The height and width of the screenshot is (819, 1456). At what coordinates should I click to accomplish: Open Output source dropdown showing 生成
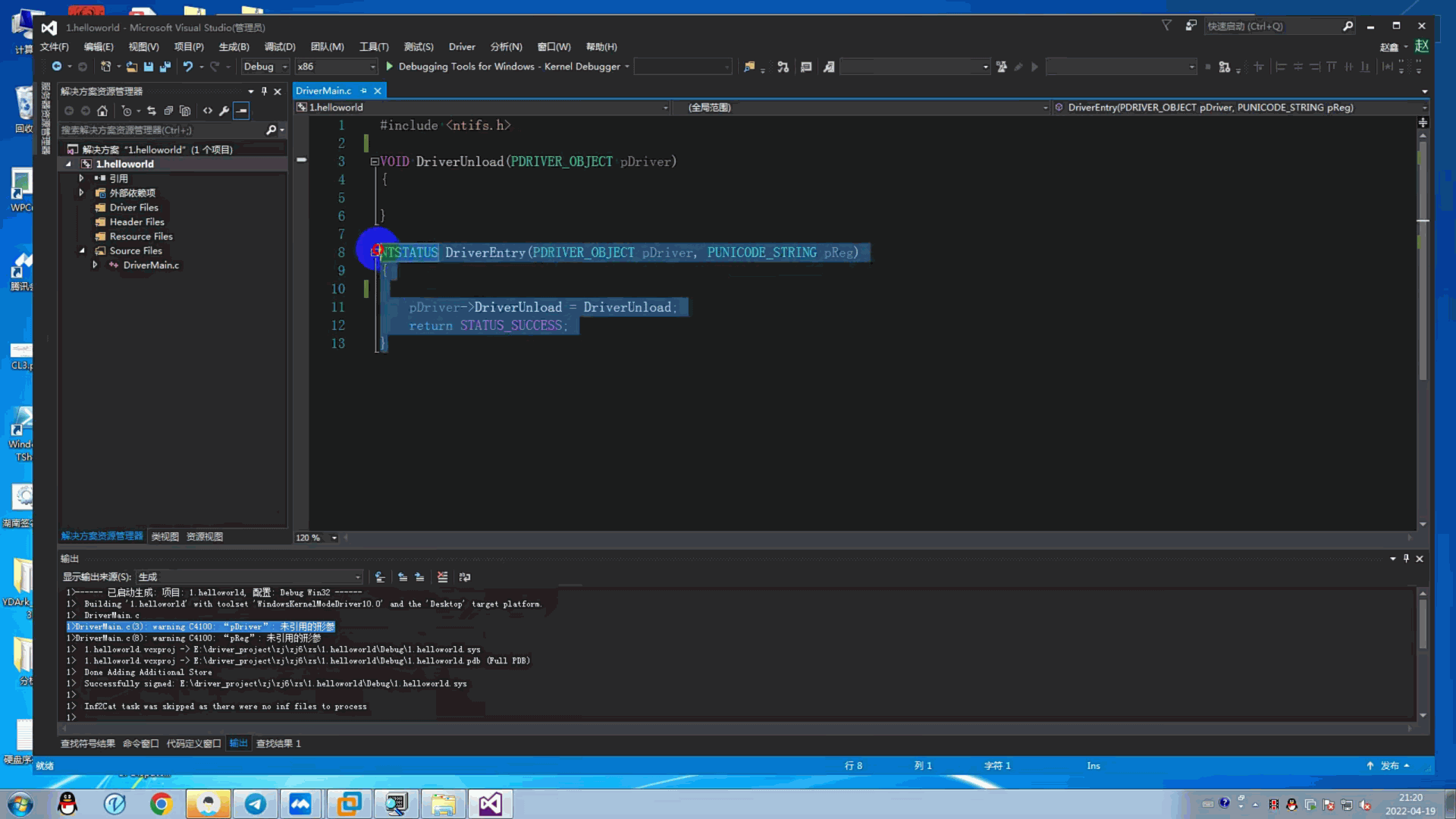[x=249, y=577]
